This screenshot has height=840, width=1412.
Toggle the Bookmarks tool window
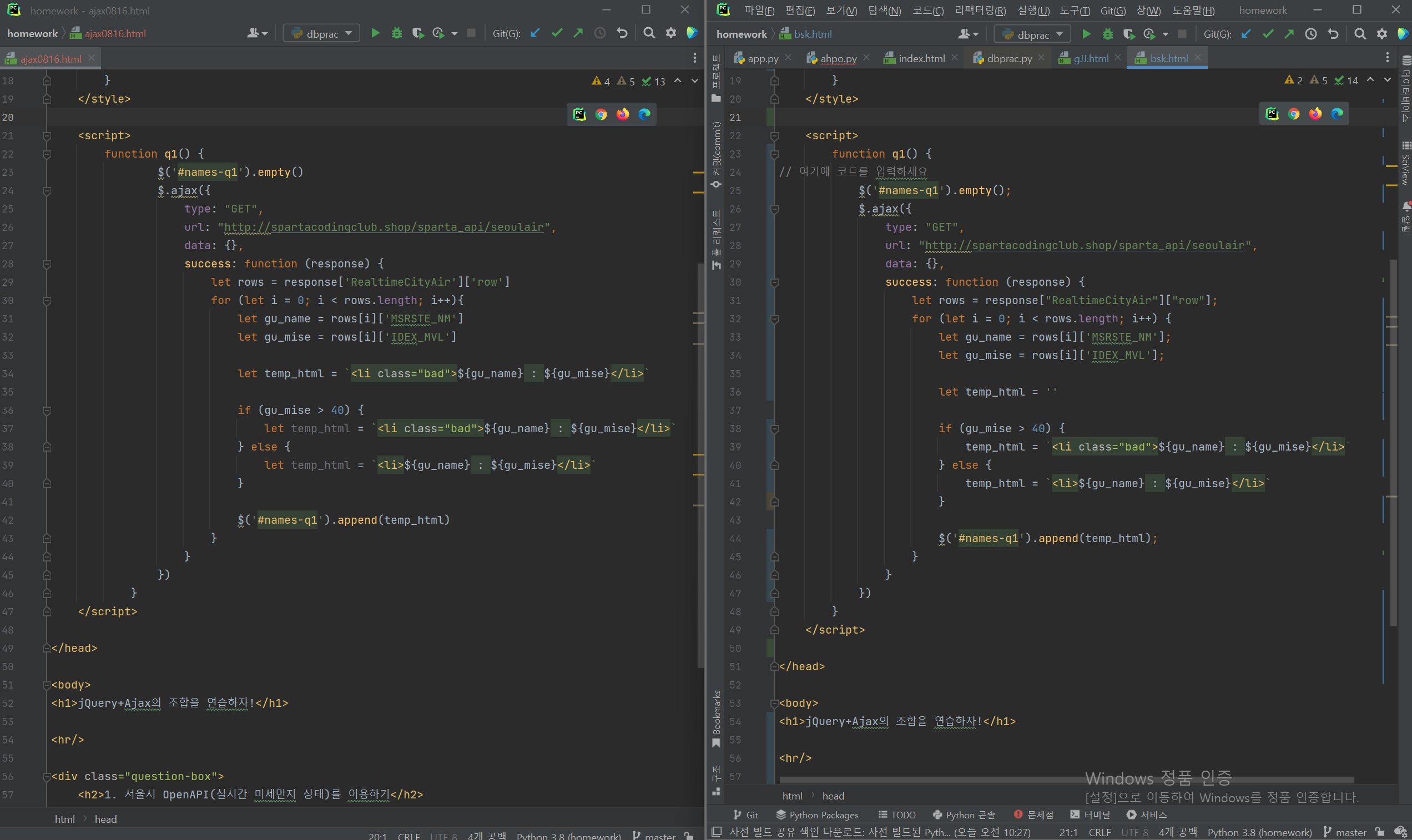tap(716, 719)
